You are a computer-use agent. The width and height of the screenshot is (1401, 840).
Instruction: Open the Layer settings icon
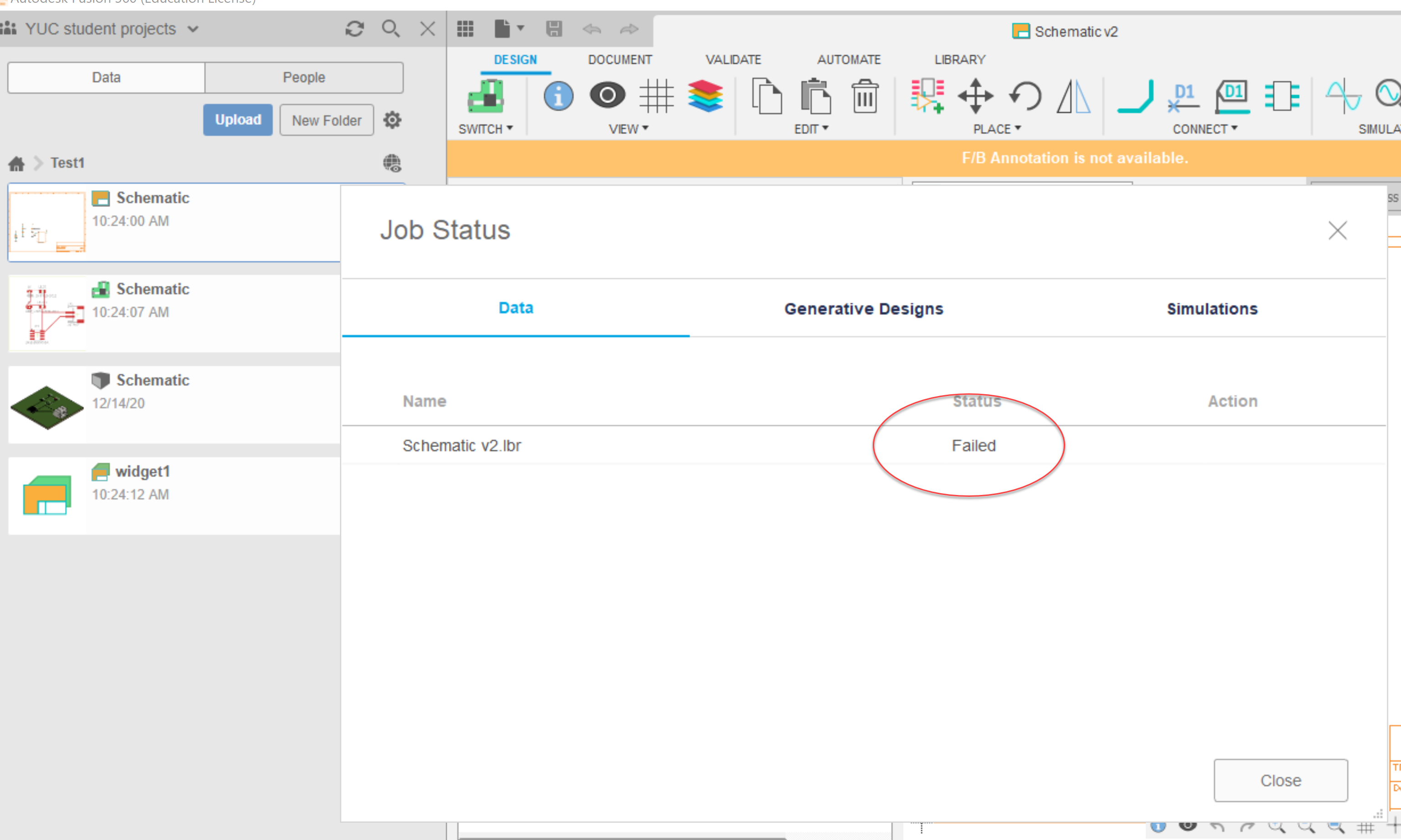706,96
